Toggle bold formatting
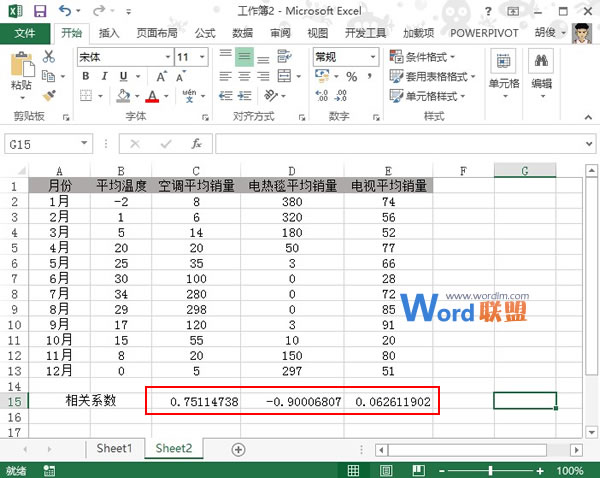Image resolution: width=600 pixels, height=478 pixels. [x=86, y=76]
